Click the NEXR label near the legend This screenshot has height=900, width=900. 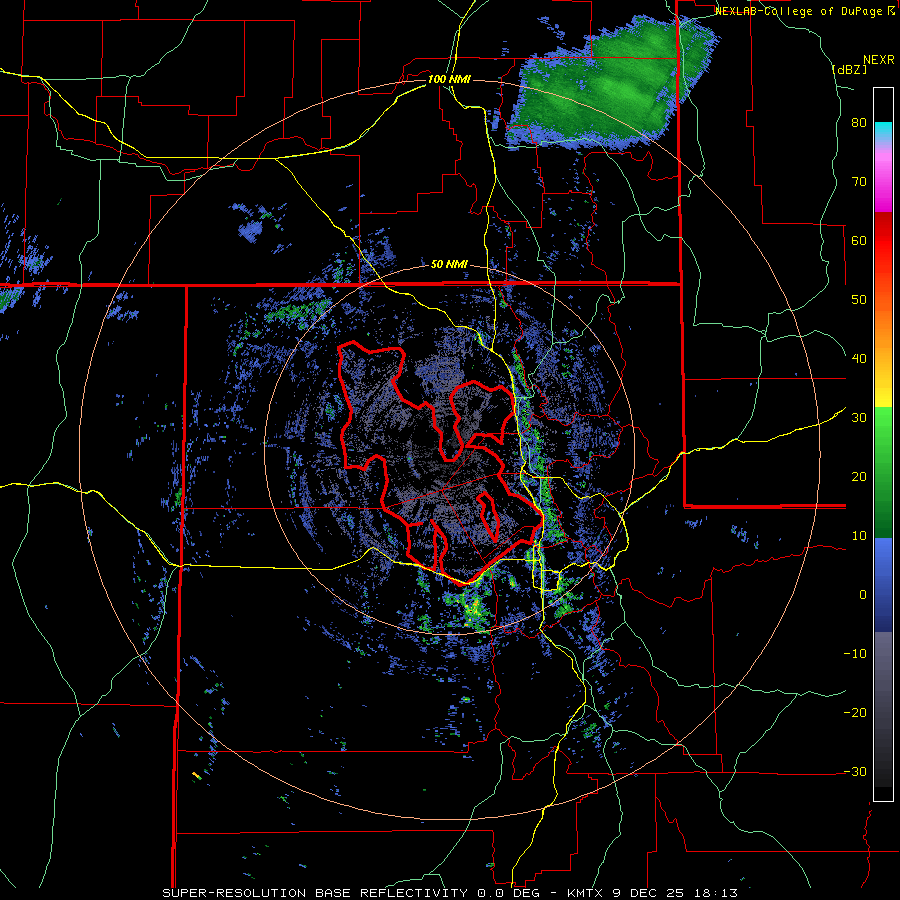878,60
